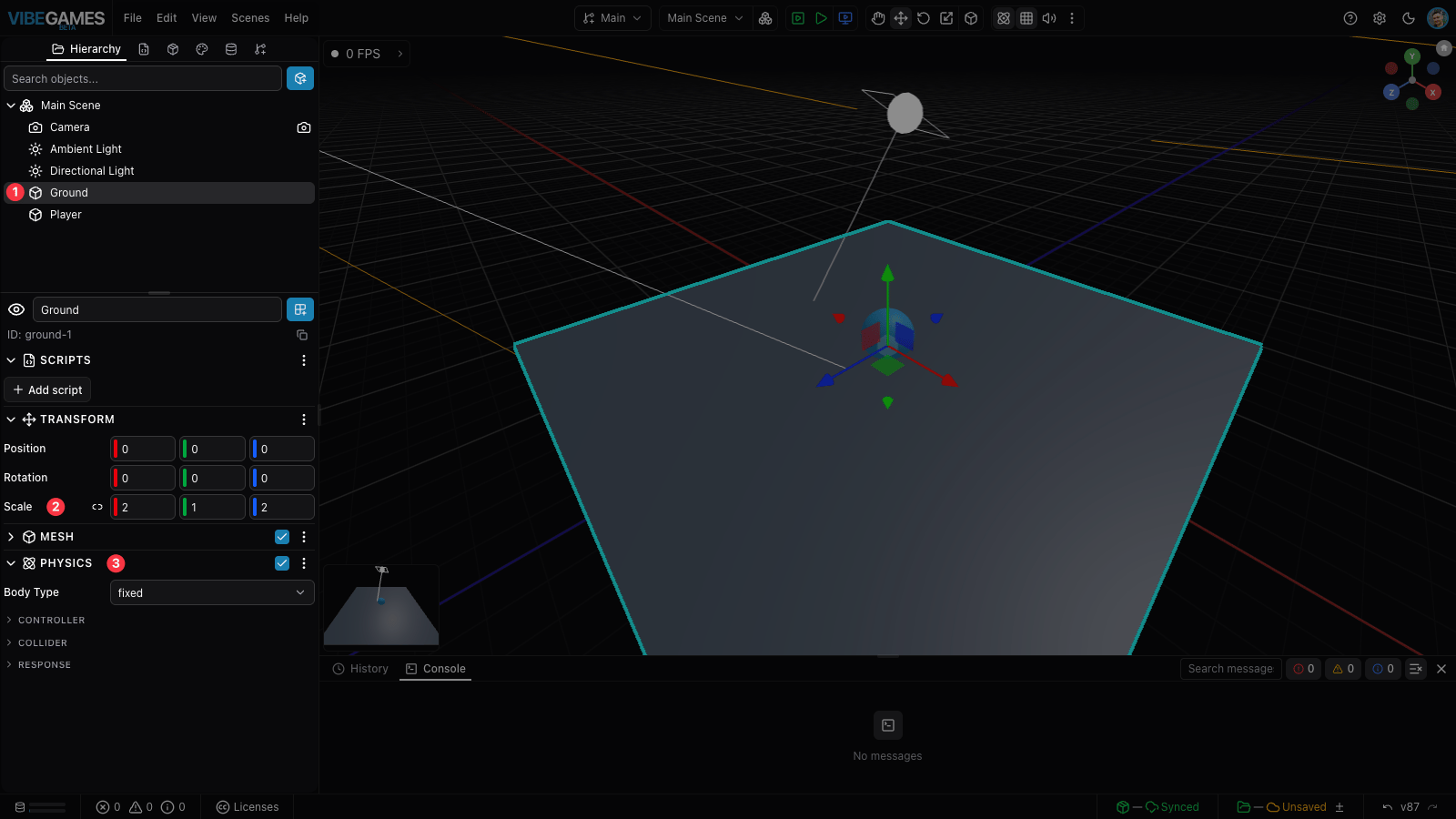The width and height of the screenshot is (1456, 819).
Task: Open the Main branch dropdown
Action: [x=612, y=18]
